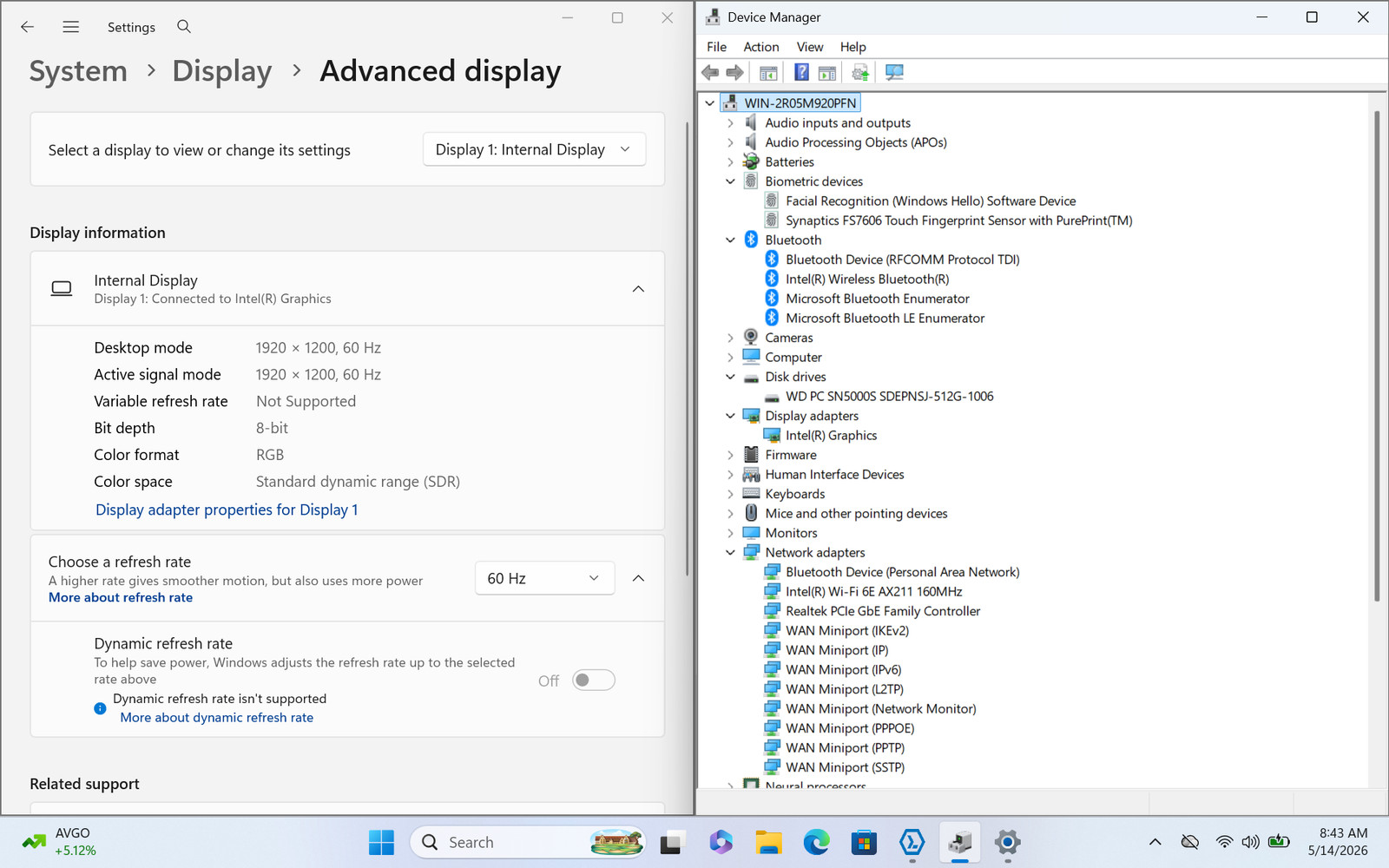
Task: Click the Scan for hardware changes toolbar icon
Action: click(x=894, y=73)
